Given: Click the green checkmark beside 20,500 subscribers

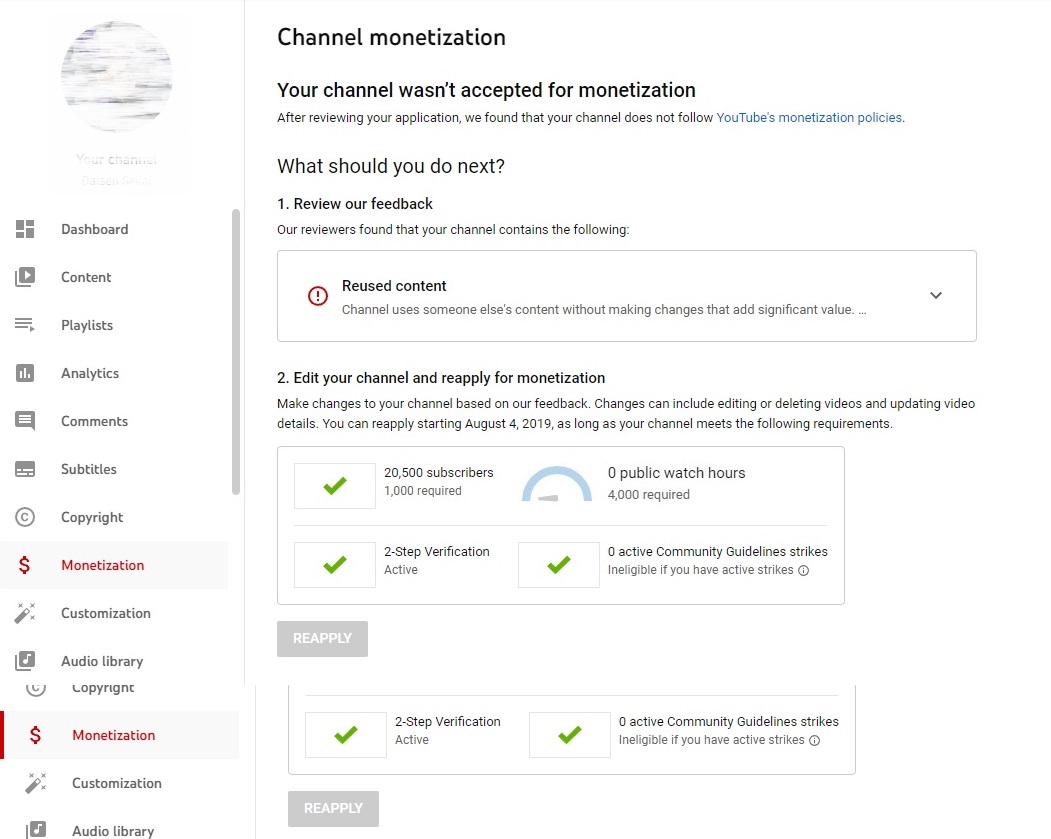Looking at the screenshot, I should pyautogui.click(x=334, y=485).
